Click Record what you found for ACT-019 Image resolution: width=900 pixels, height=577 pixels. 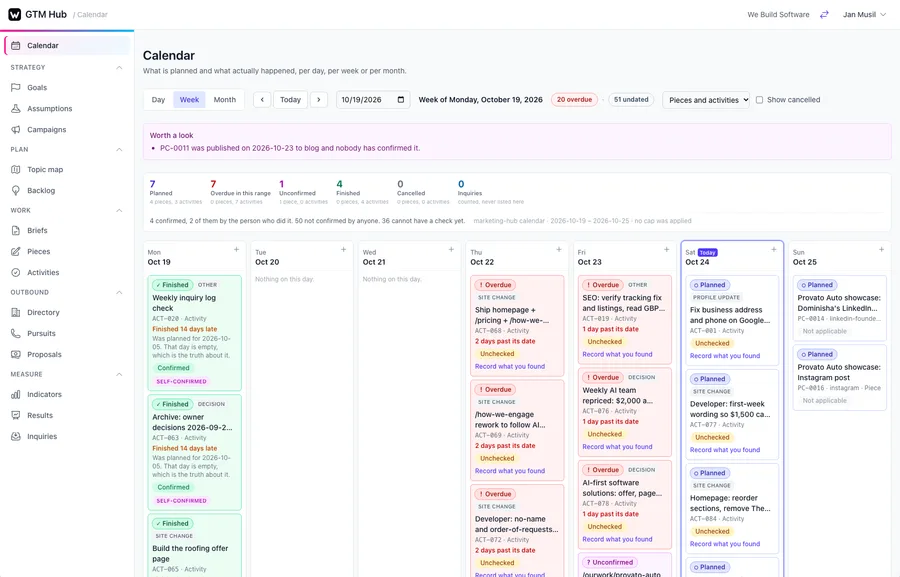(x=617, y=354)
